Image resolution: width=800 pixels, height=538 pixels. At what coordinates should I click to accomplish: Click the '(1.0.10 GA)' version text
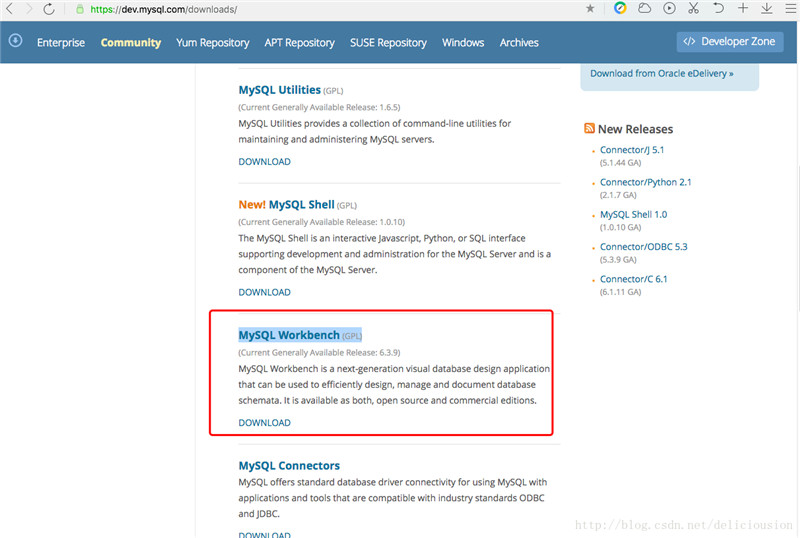pos(620,227)
